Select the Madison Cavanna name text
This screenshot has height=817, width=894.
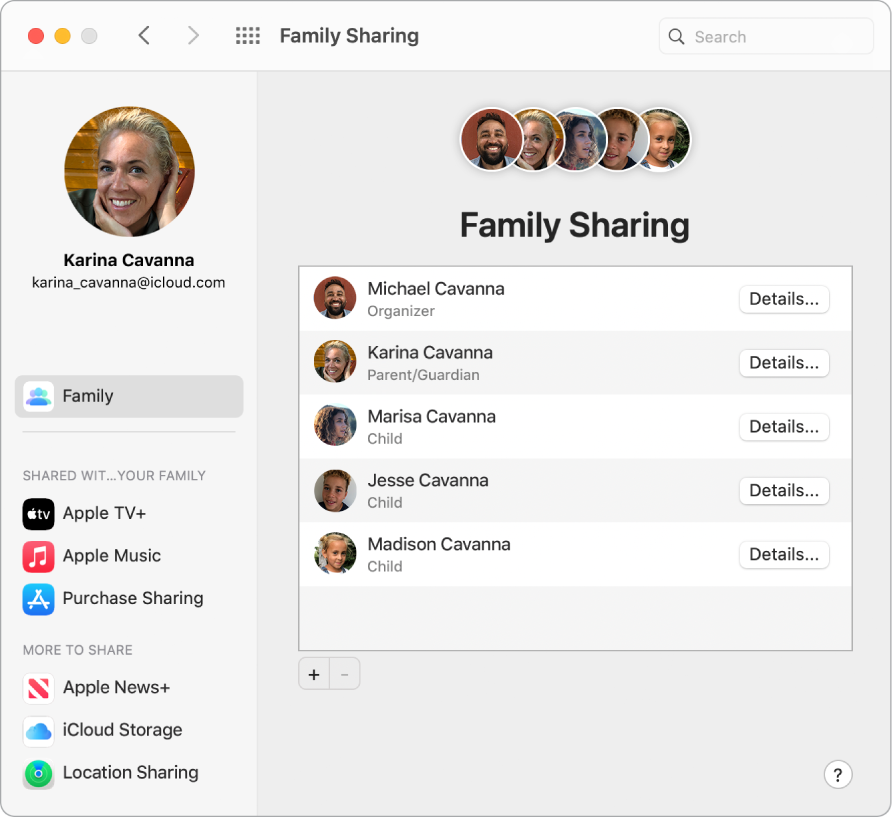(439, 544)
